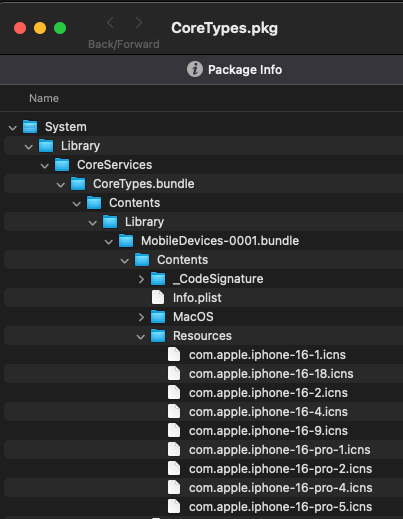The height and width of the screenshot is (519, 403).
Task: Click the MacOS folder icon
Action: coord(158,317)
